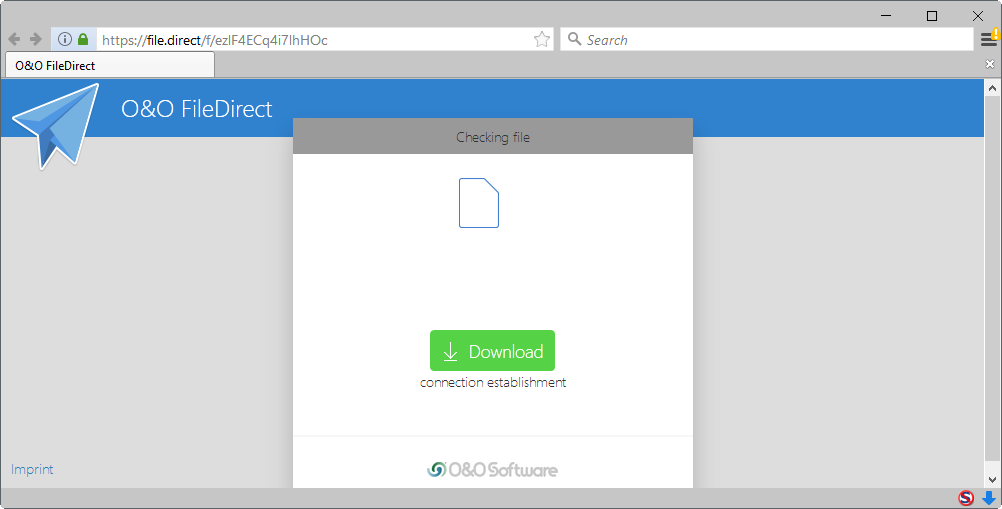1002x509 pixels.
Task: Open the browser hamburger menu
Action: (x=989, y=40)
